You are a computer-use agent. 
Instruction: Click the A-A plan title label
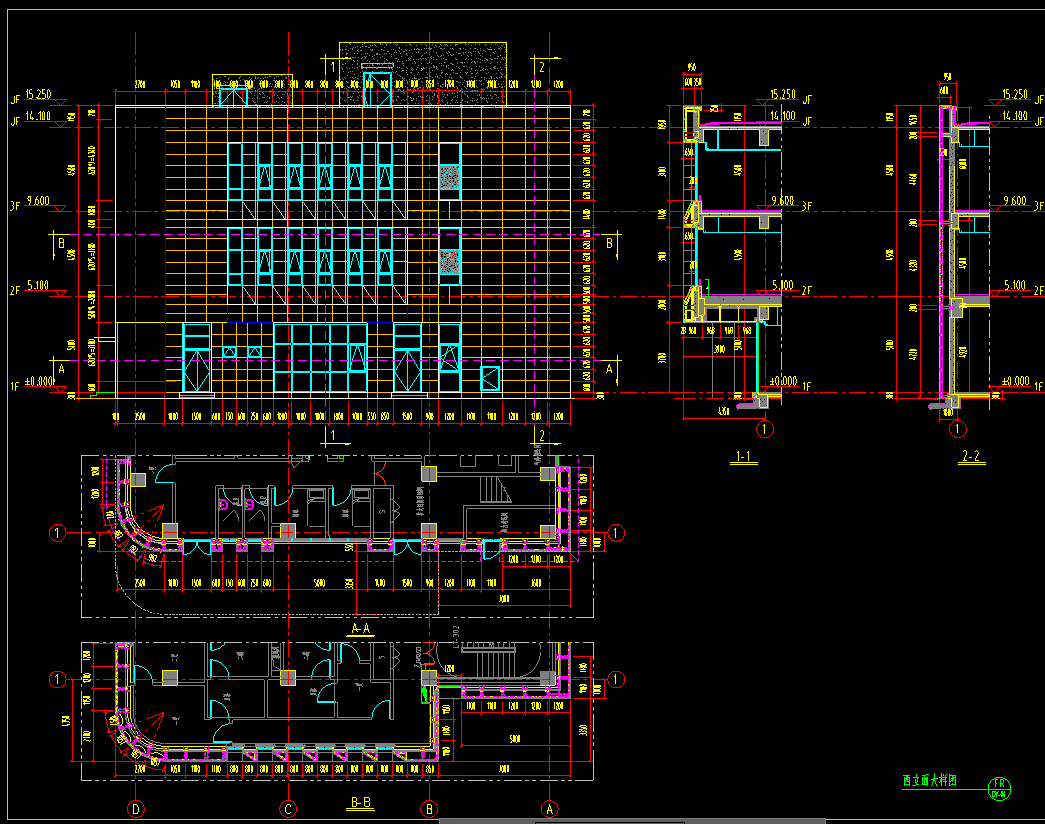click(361, 629)
